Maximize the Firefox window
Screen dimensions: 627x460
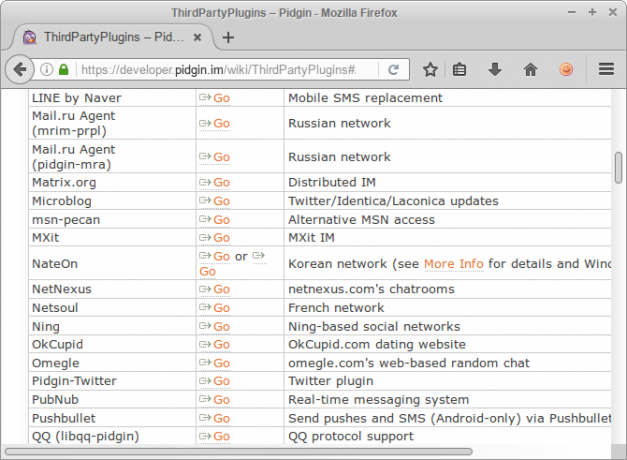pos(592,12)
